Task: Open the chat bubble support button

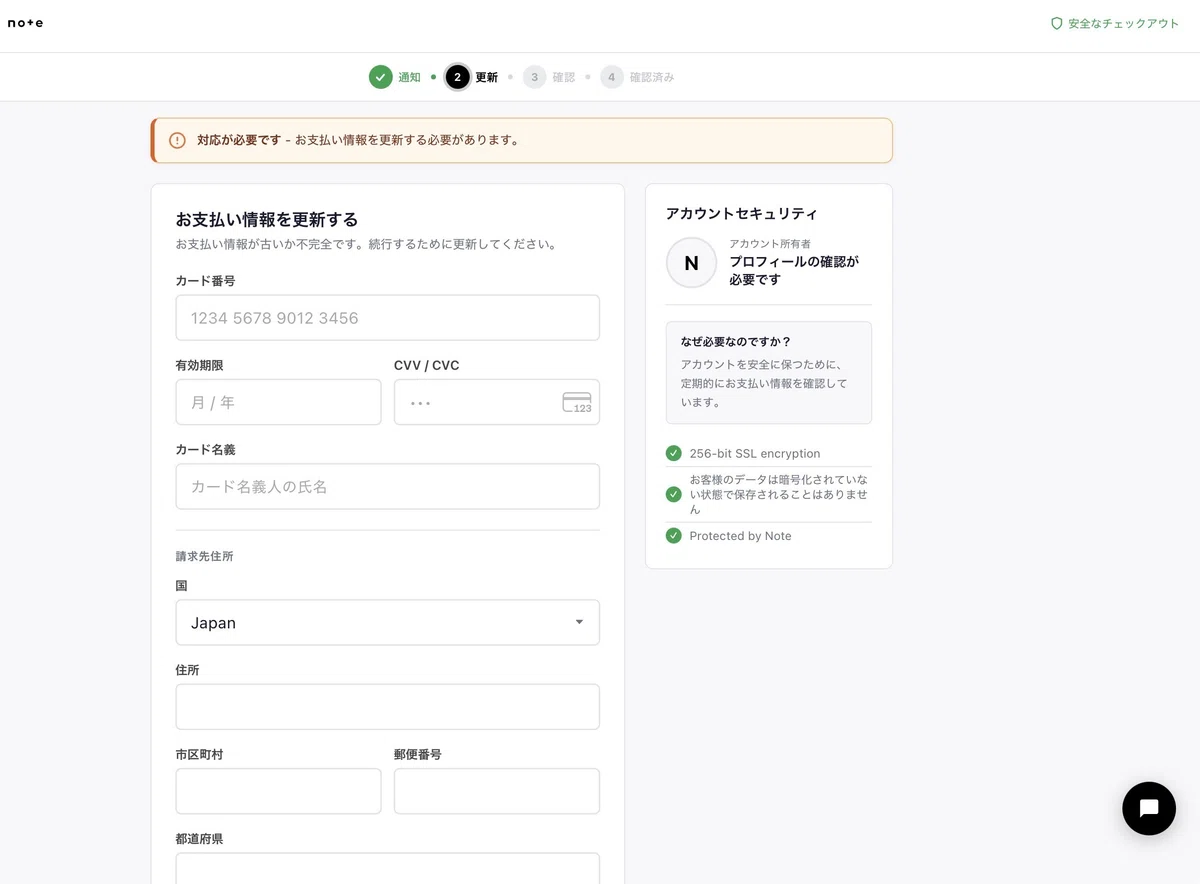Action: point(1149,808)
